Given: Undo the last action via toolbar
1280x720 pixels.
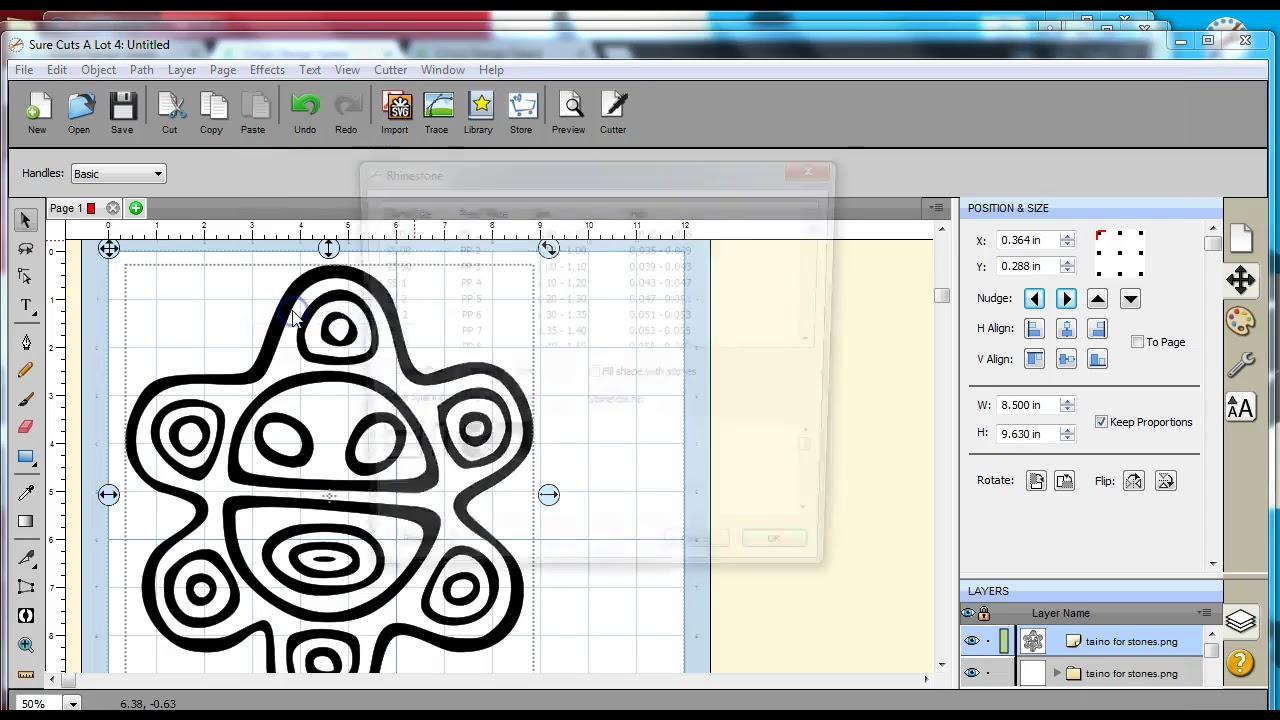Looking at the screenshot, I should coord(305,112).
